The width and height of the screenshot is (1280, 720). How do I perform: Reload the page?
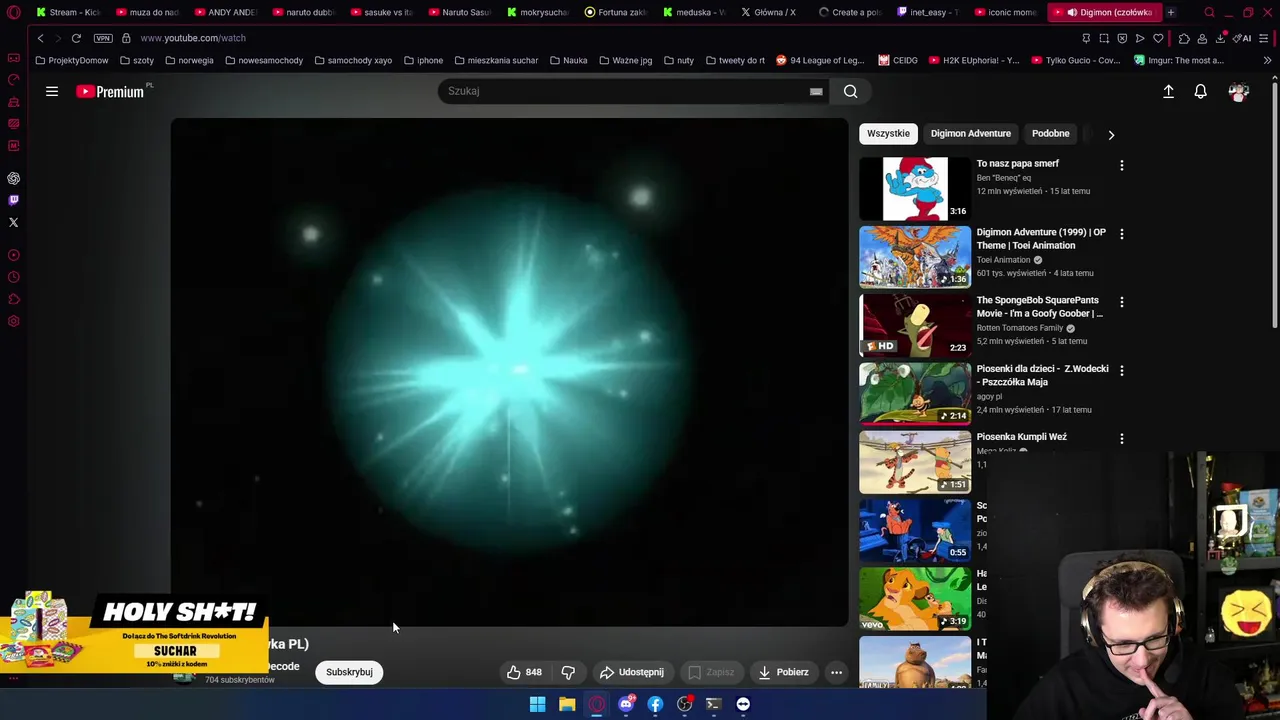[x=76, y=38]
